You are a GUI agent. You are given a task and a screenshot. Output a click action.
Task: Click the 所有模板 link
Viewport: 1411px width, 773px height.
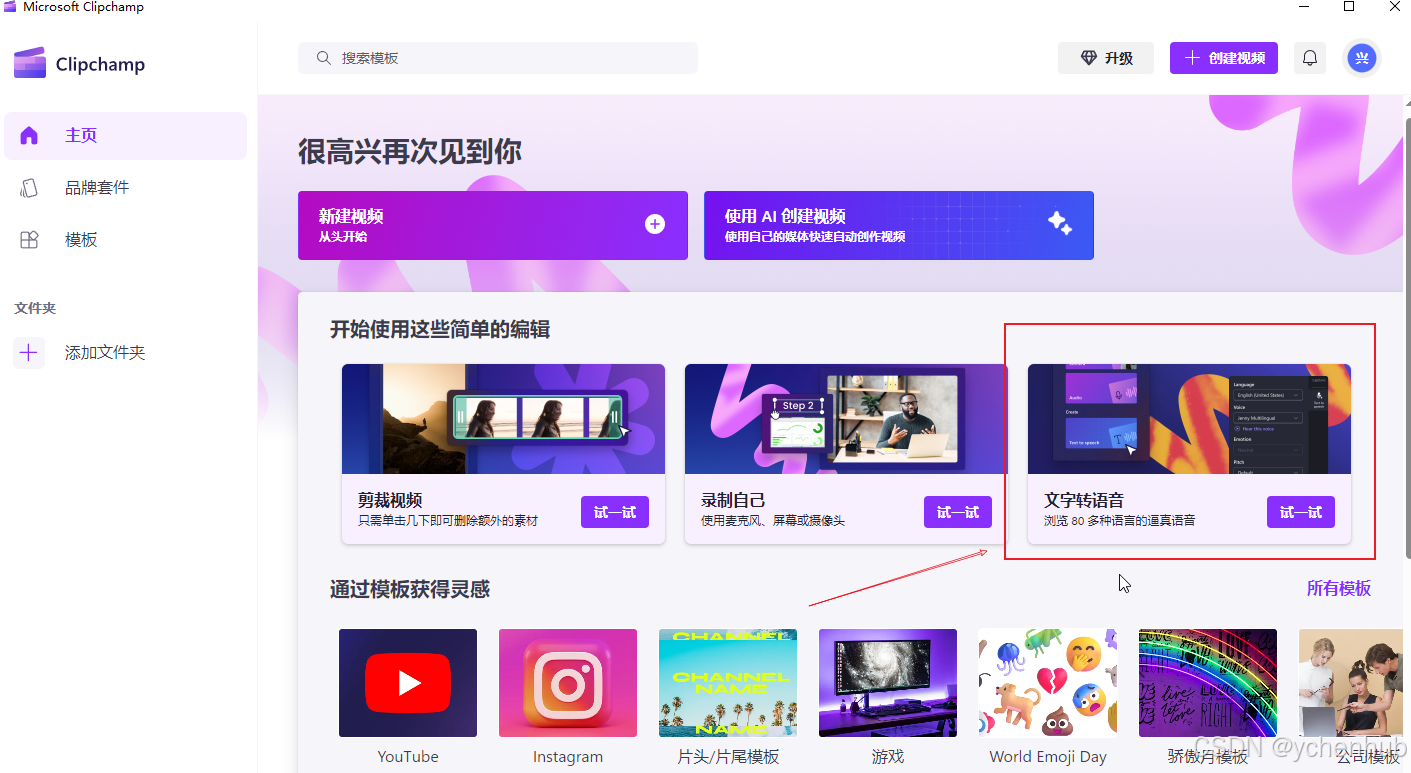(1339, 589)
